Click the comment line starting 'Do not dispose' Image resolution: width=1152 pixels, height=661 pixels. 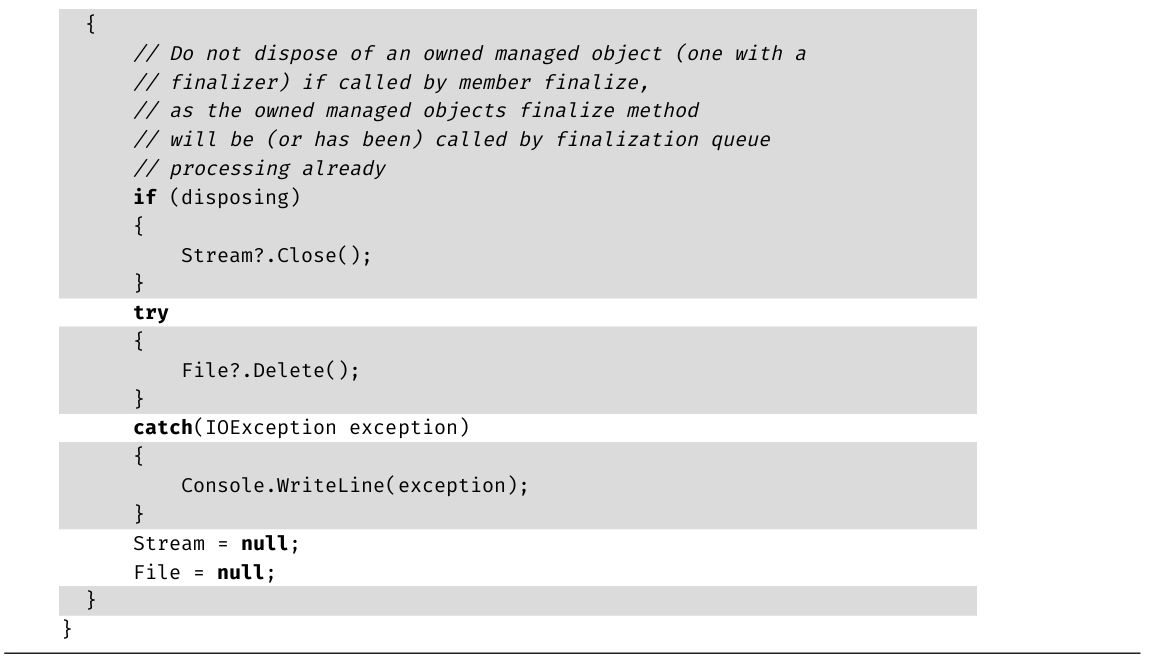[x=470, y=53]
